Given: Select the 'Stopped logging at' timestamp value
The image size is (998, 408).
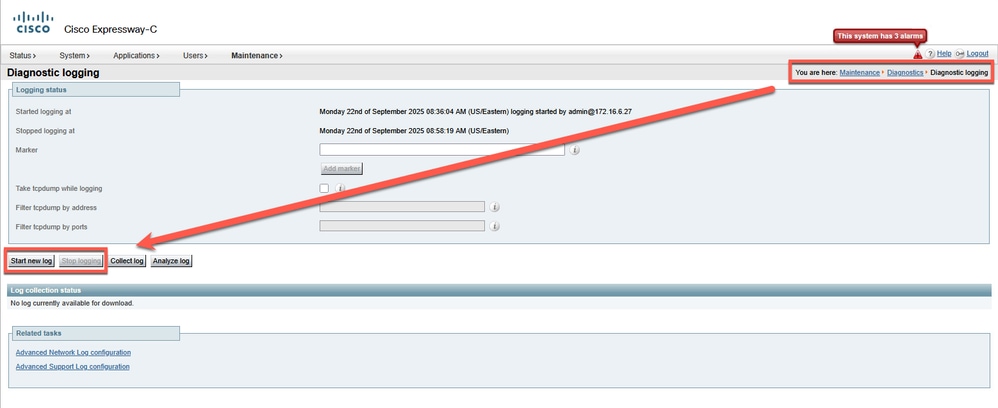Looking at the screenshot, I should [x=414, y=131].
